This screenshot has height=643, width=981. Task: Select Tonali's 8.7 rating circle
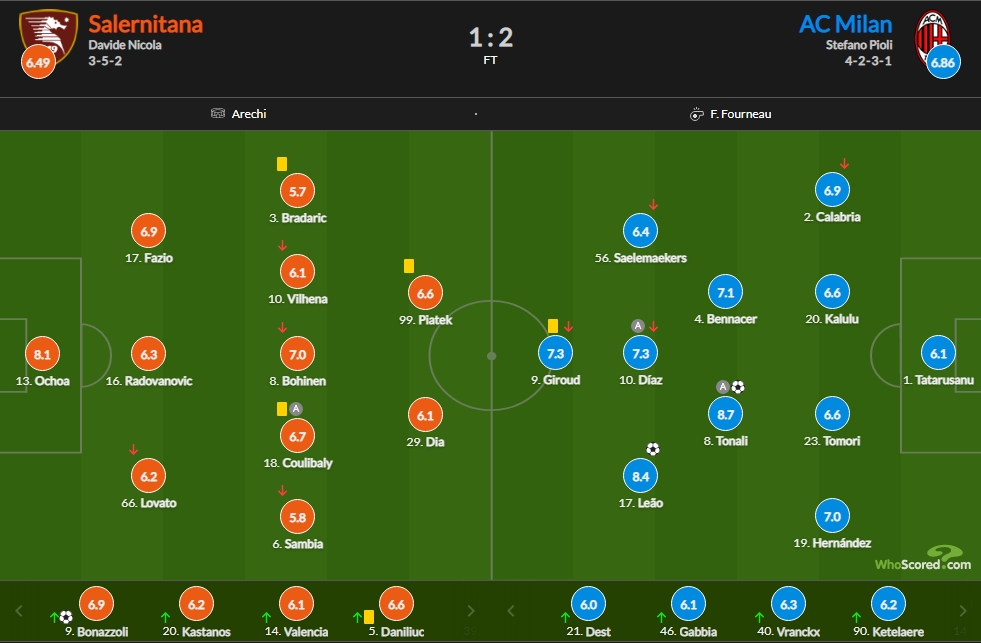(x=725, y=414)
